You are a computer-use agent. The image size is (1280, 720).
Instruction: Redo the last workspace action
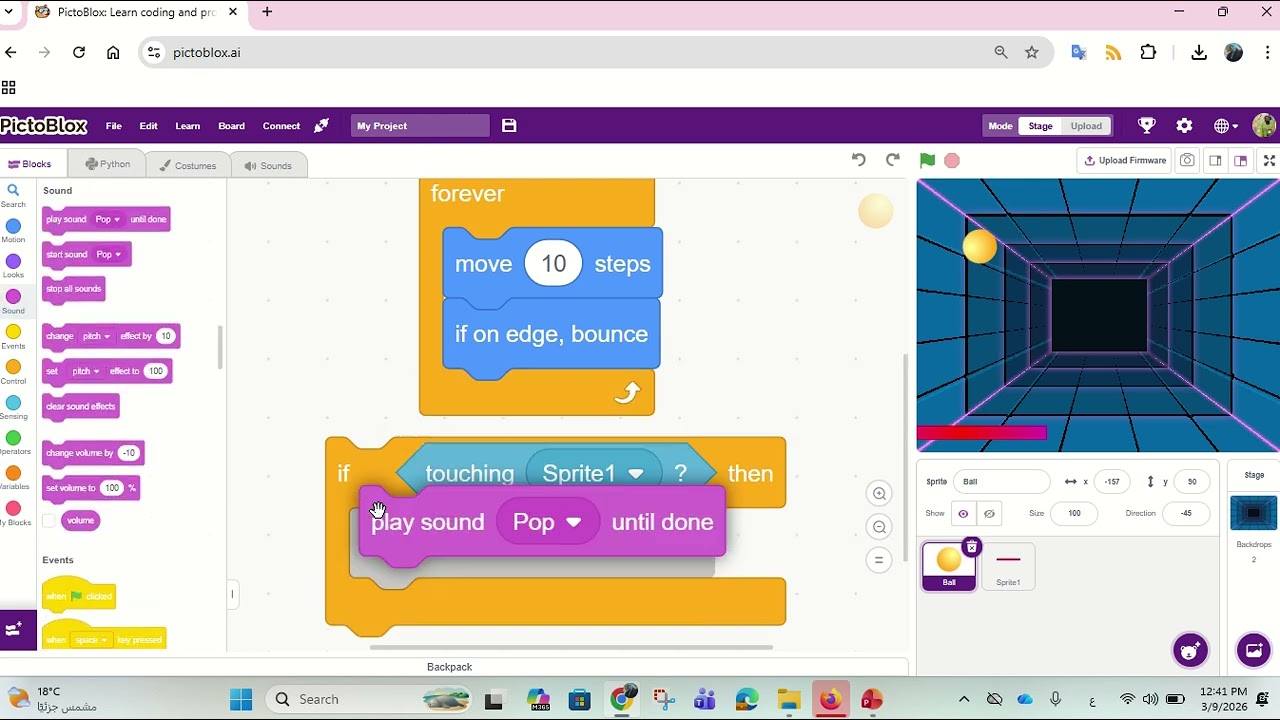coord(893,160)
